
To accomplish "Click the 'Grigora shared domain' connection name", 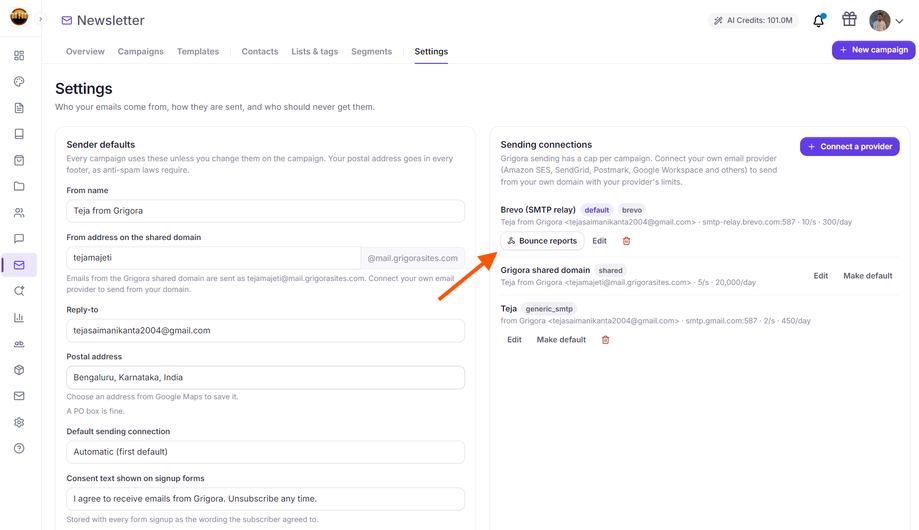I will [545, 270].
